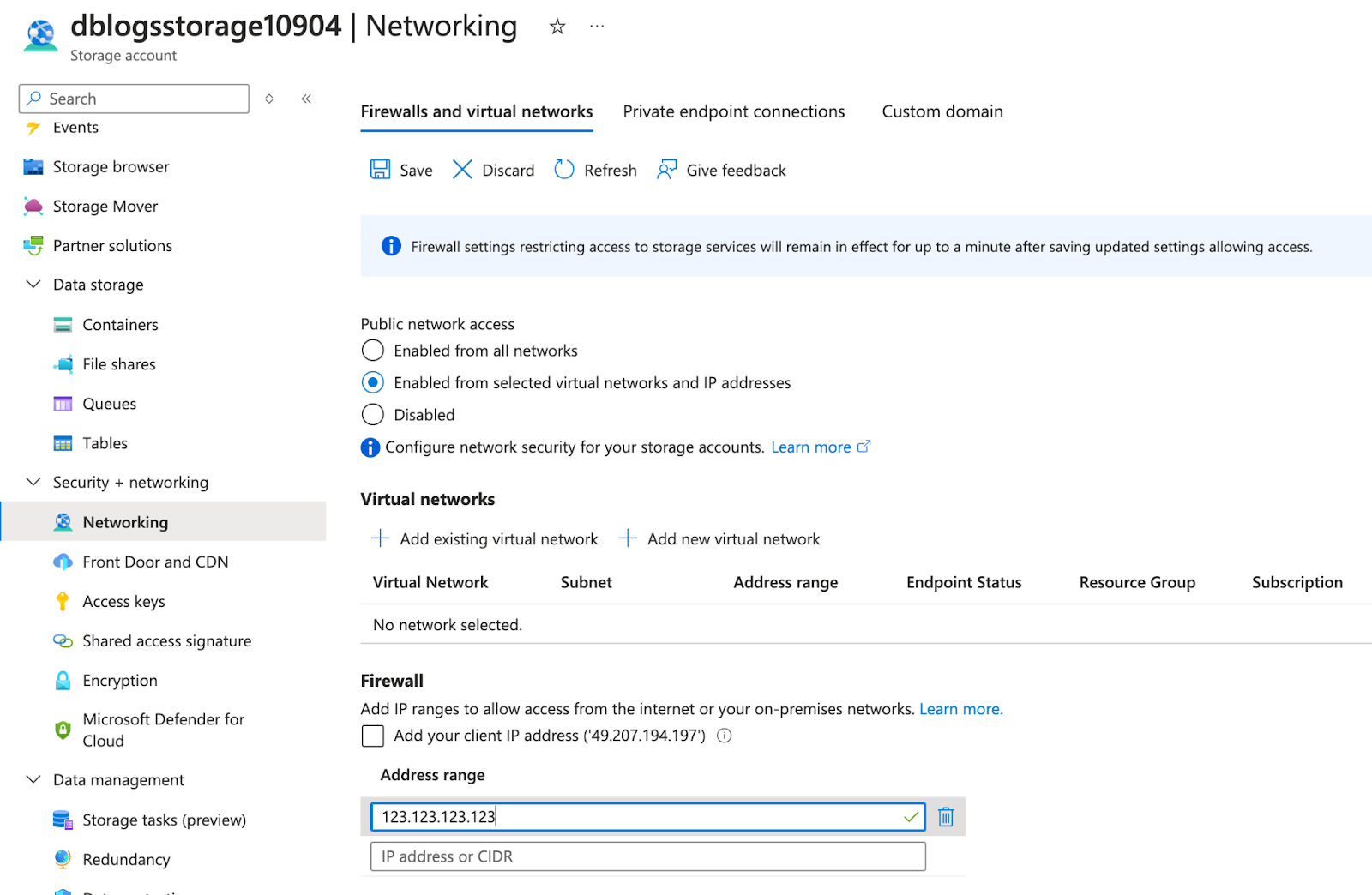Click the Give feedback icon
The height and width of the screenshot is (895, 1372).
pos(666,170)
